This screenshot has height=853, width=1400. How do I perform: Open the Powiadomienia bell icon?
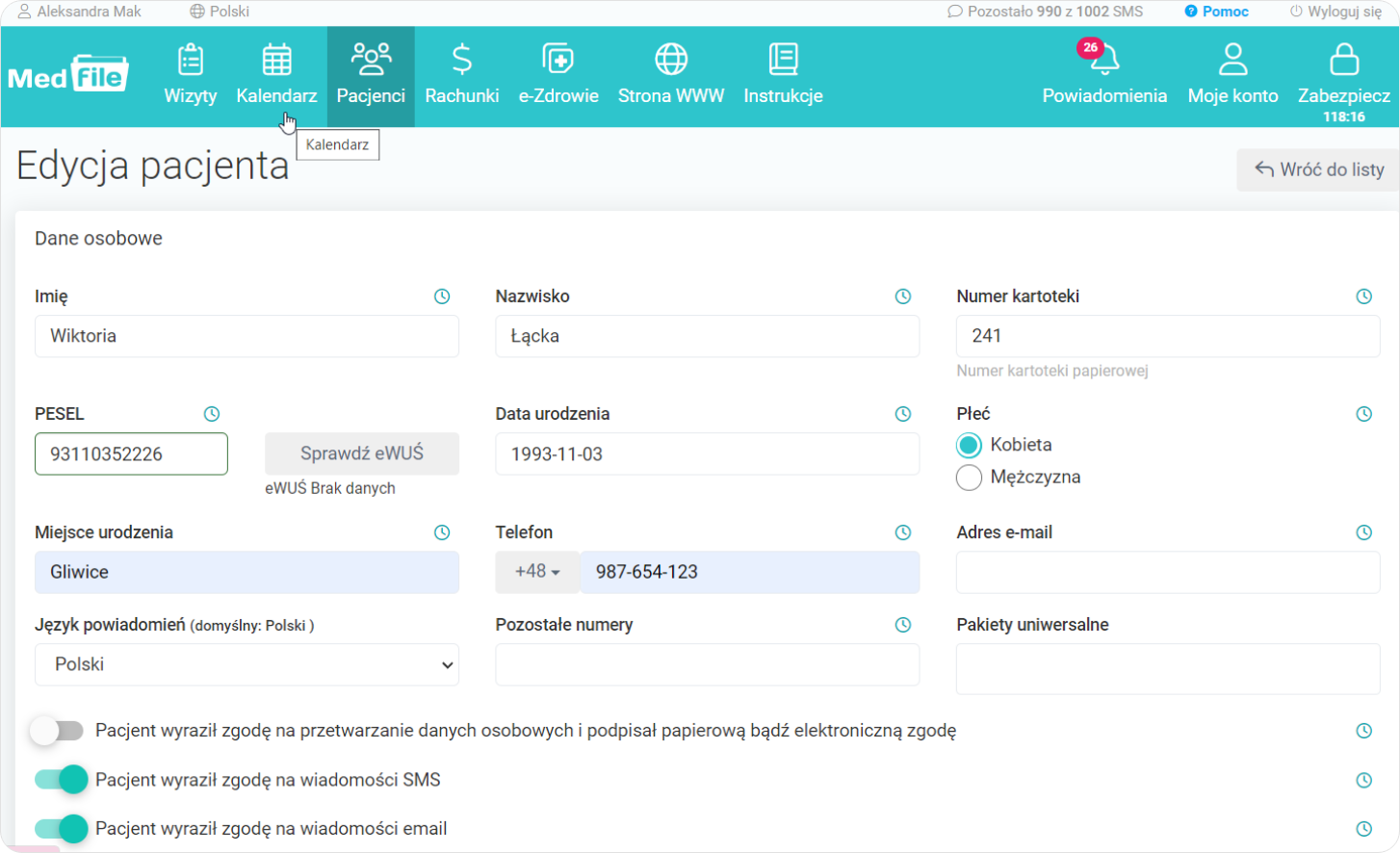[x=1104, y=60]
